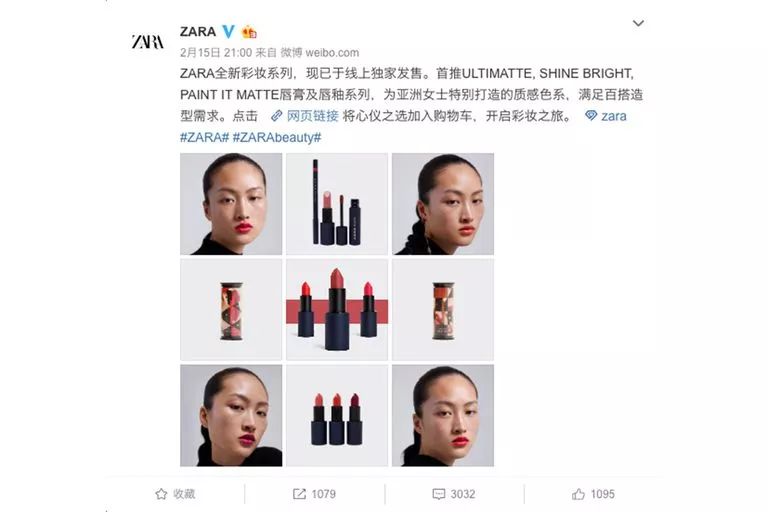
Task: Open the ZARA profile avatar logo
Action: click(x=147, y=42)
